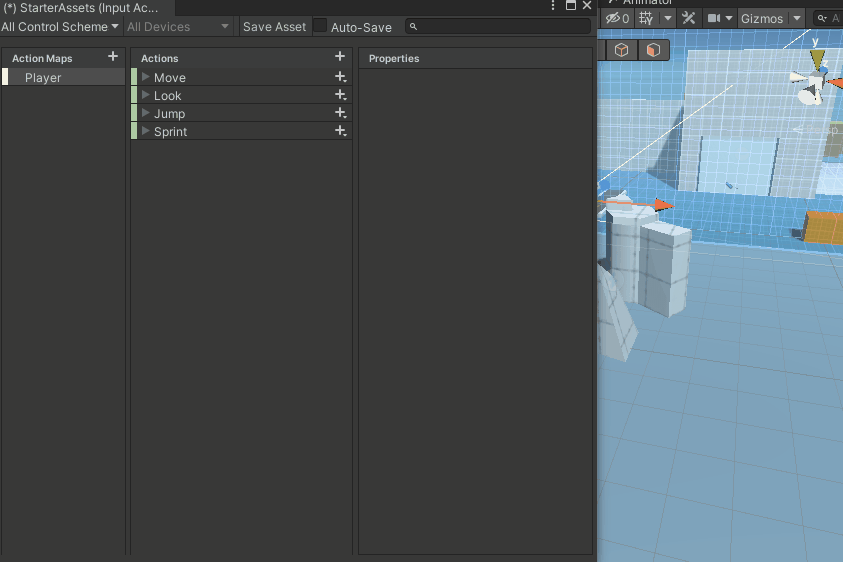Enable the Auto-Save checkbox
This screenshot has width=843, height=562.
320,26
